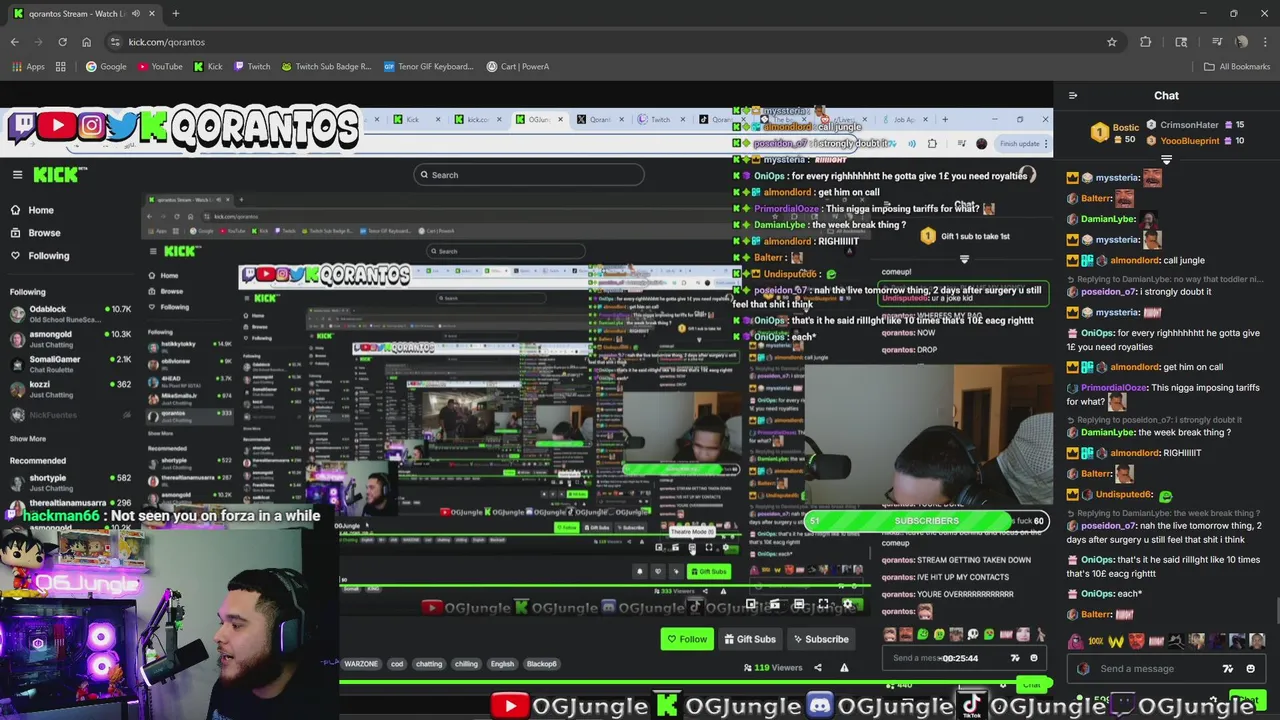Go to Home in Kick sidebar

point(40,210)
